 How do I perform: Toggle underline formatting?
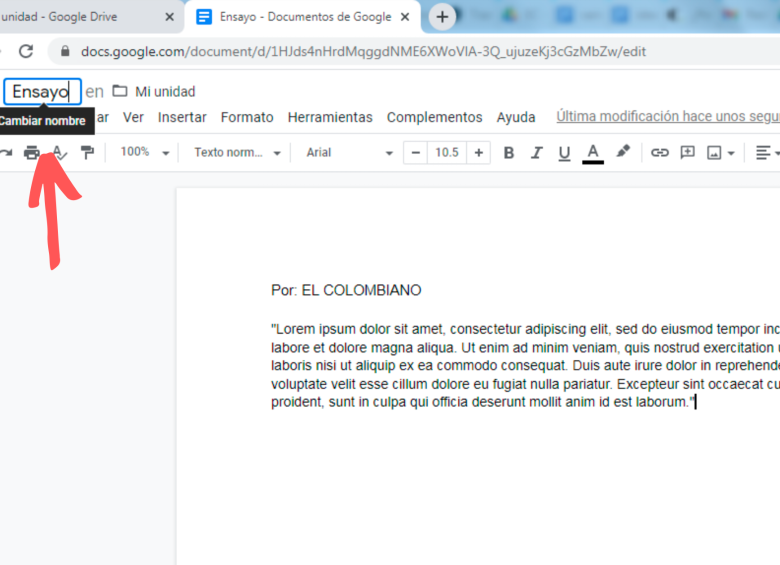click(x=564, y=152)
